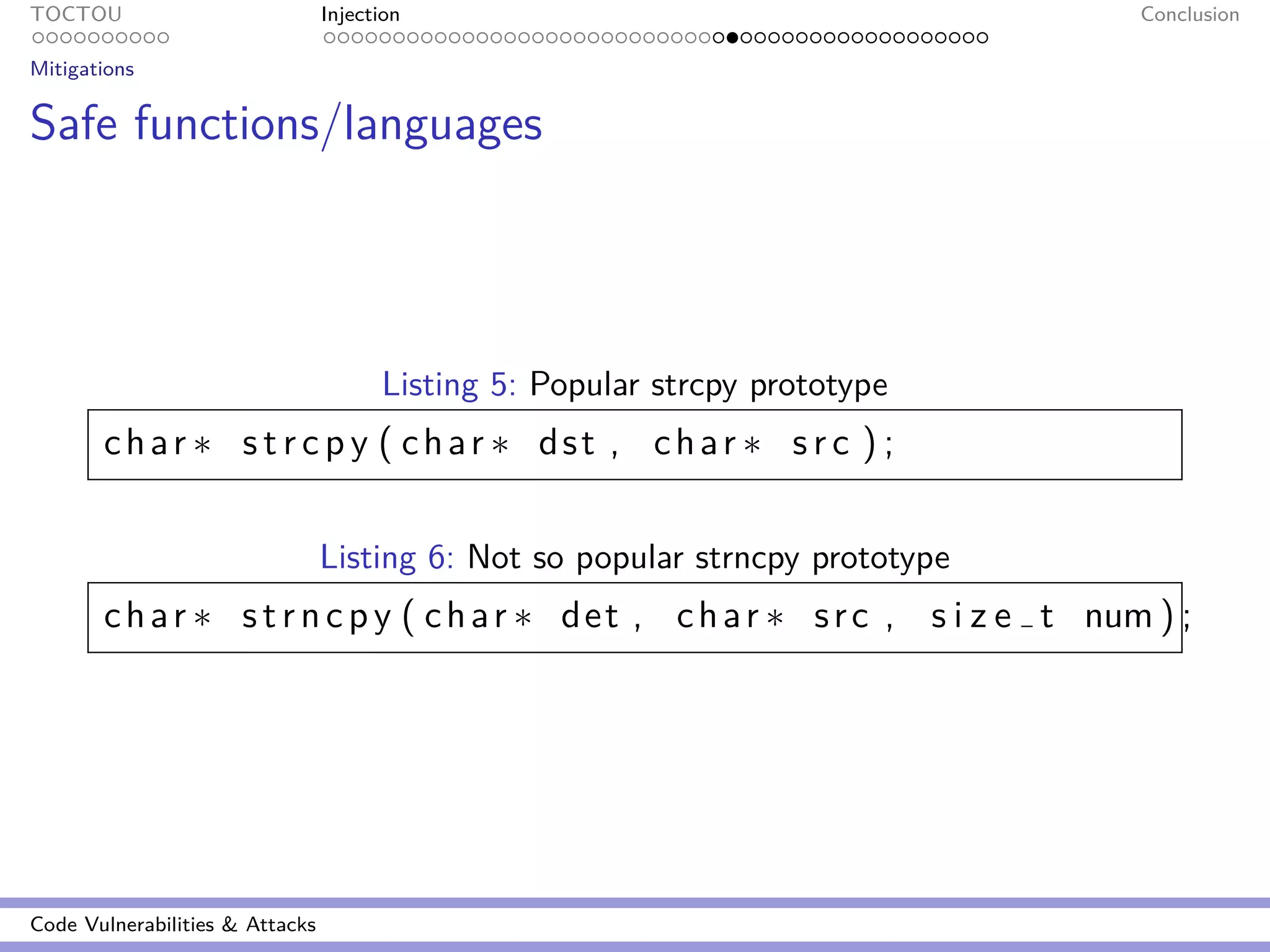Click 'Popular strcpy prototype' caption text

709,385
